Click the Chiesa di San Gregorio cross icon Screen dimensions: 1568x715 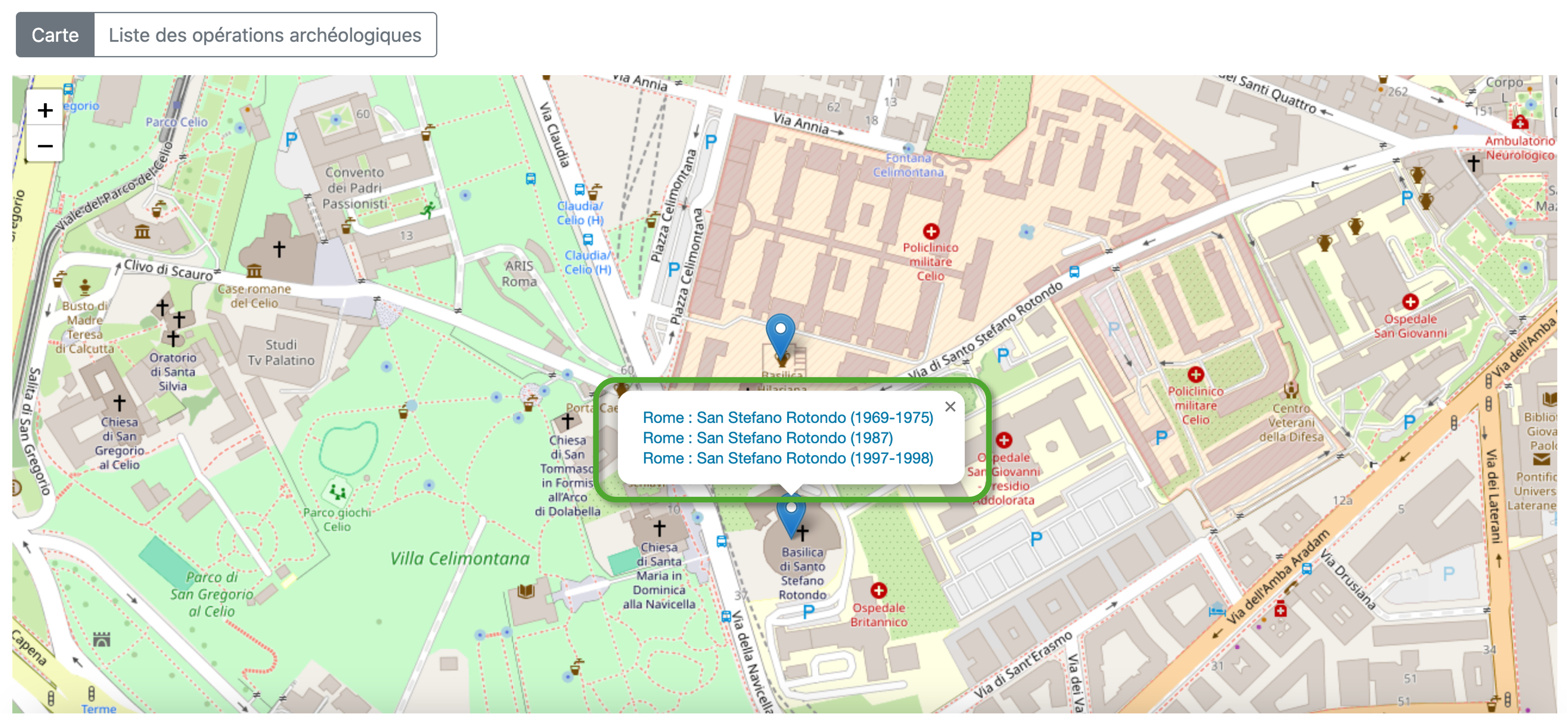coord(119,403)
